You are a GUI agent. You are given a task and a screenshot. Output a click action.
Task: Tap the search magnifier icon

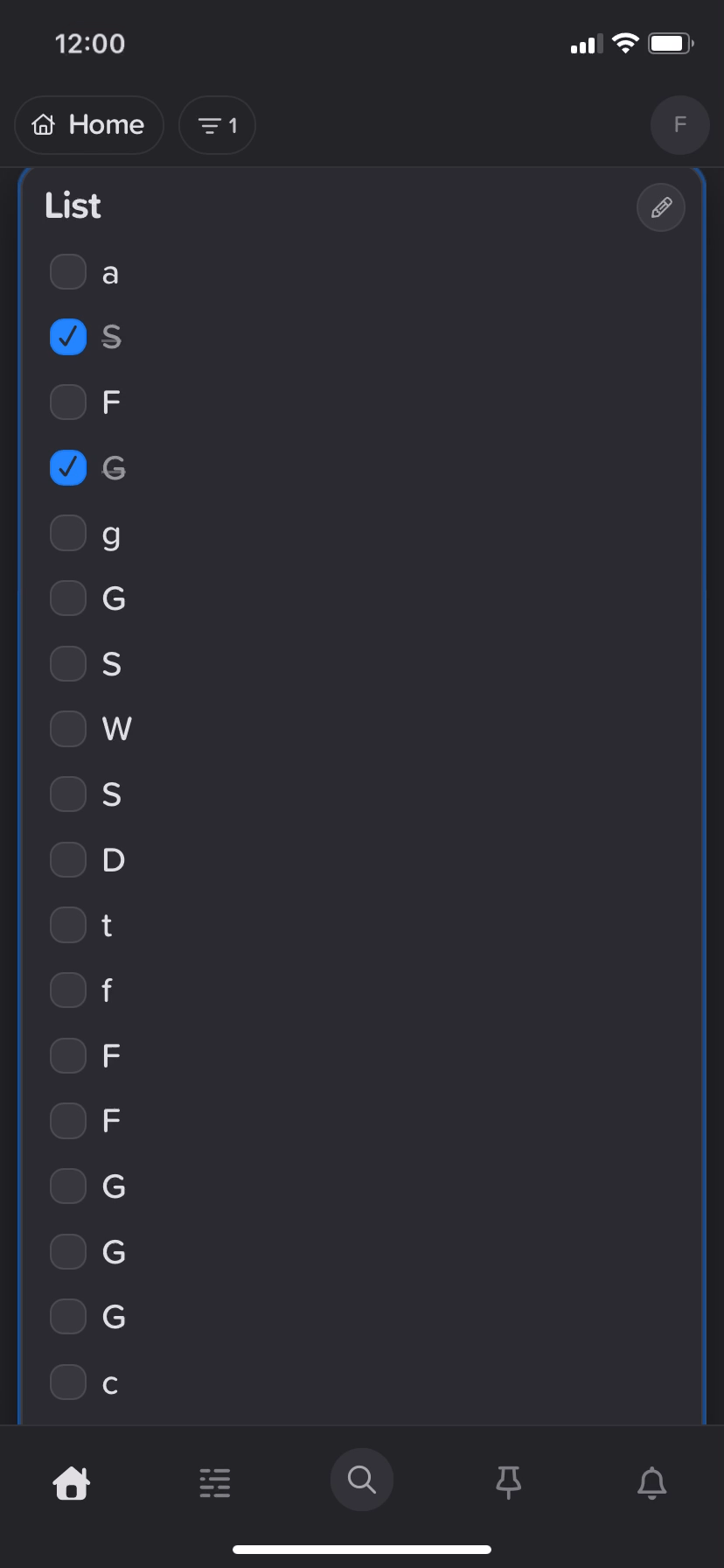pyautogui.click(x=362, y=1480)
